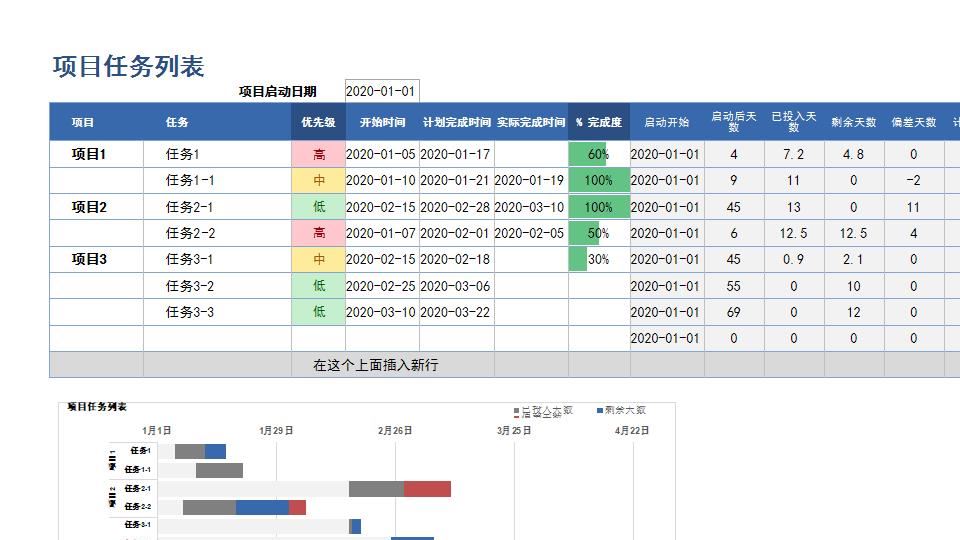This screenshot has height=540, width=960.
Task: Select the red bar of 任务2-1 in chart
Action: point(427,489)
